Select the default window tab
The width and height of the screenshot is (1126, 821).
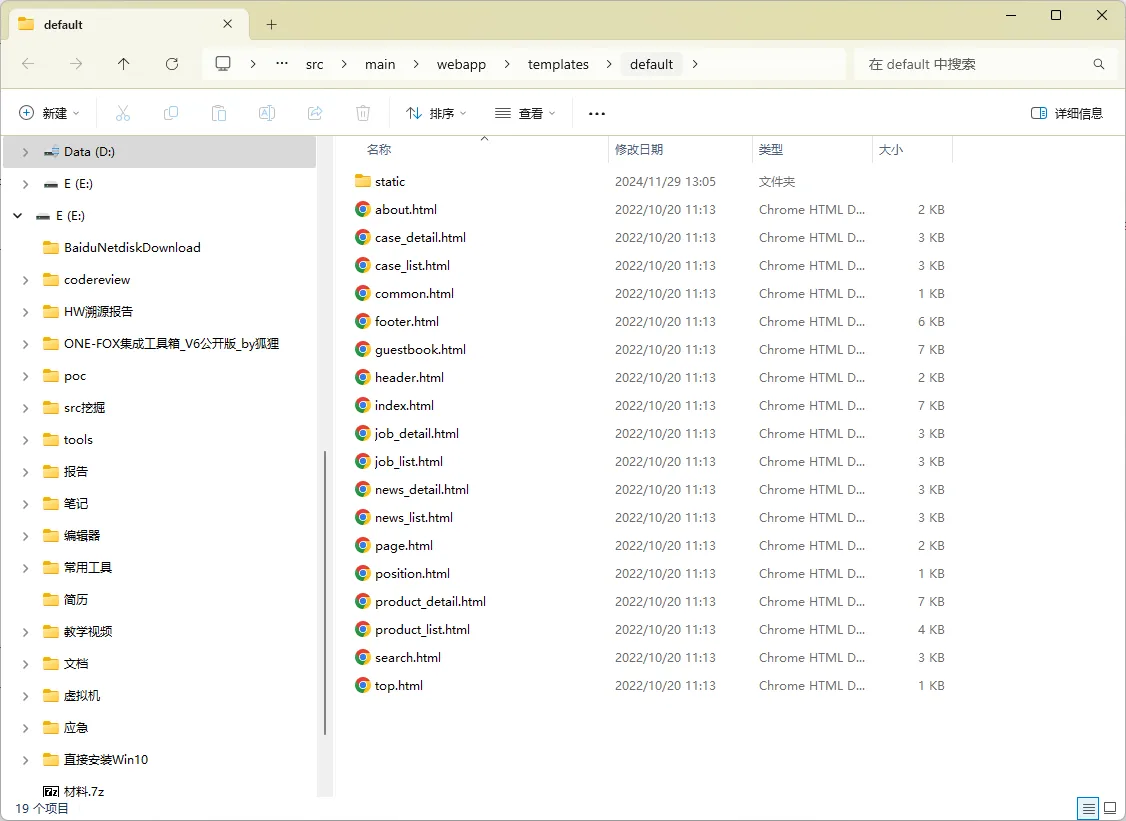tap(128, 24)
